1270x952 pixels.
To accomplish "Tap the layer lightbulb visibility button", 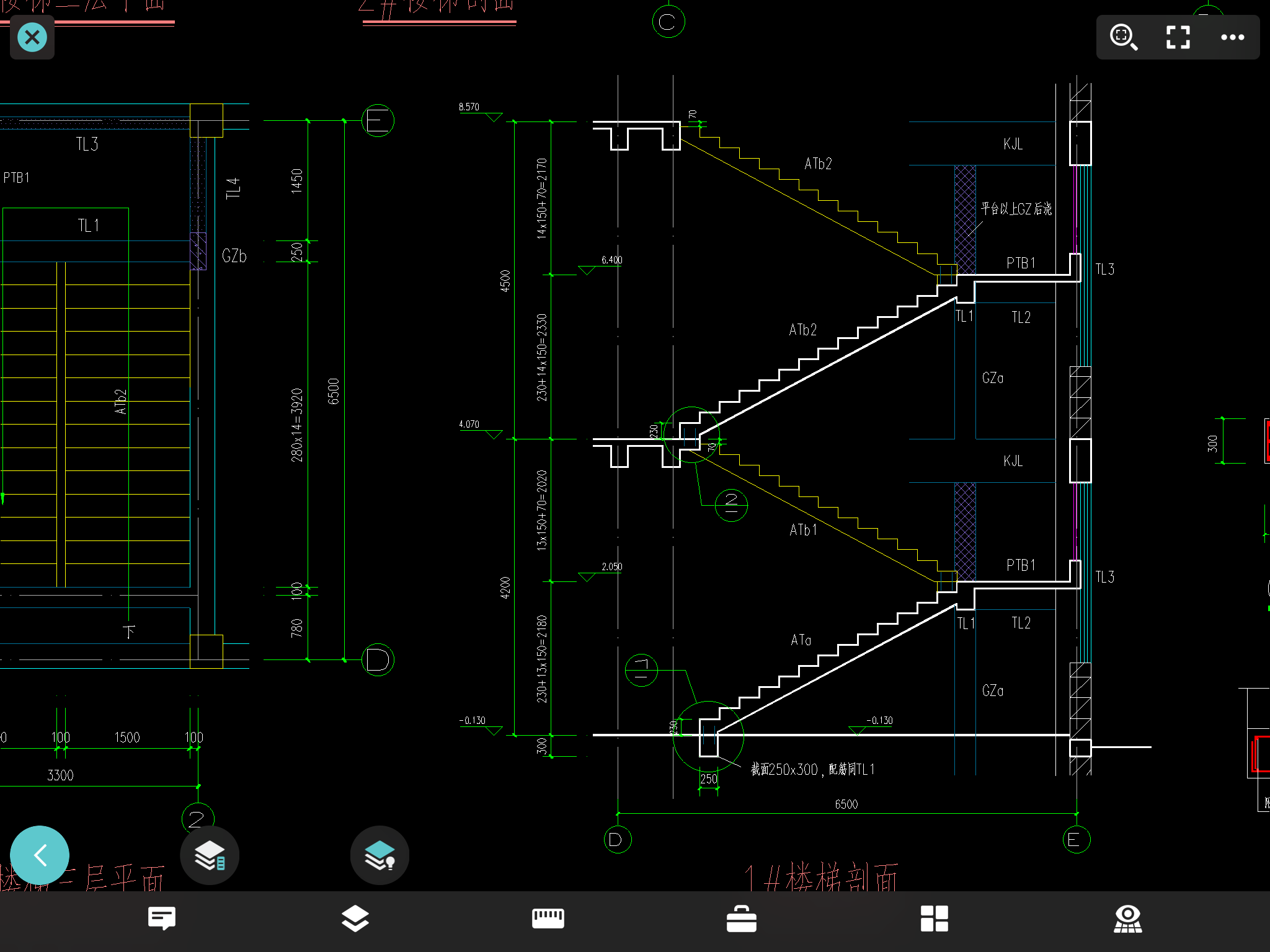I will [380, 855].
